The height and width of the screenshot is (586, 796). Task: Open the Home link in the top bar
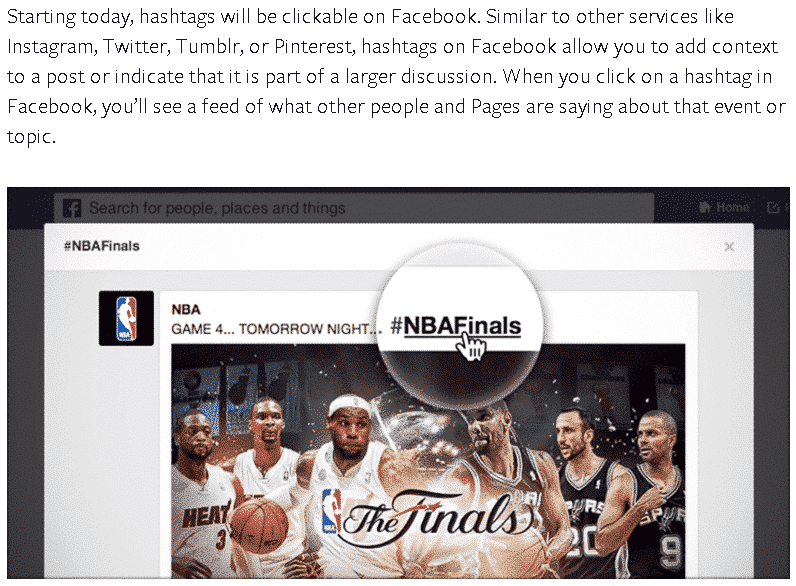pyautogui.click(x=724, y=207)
